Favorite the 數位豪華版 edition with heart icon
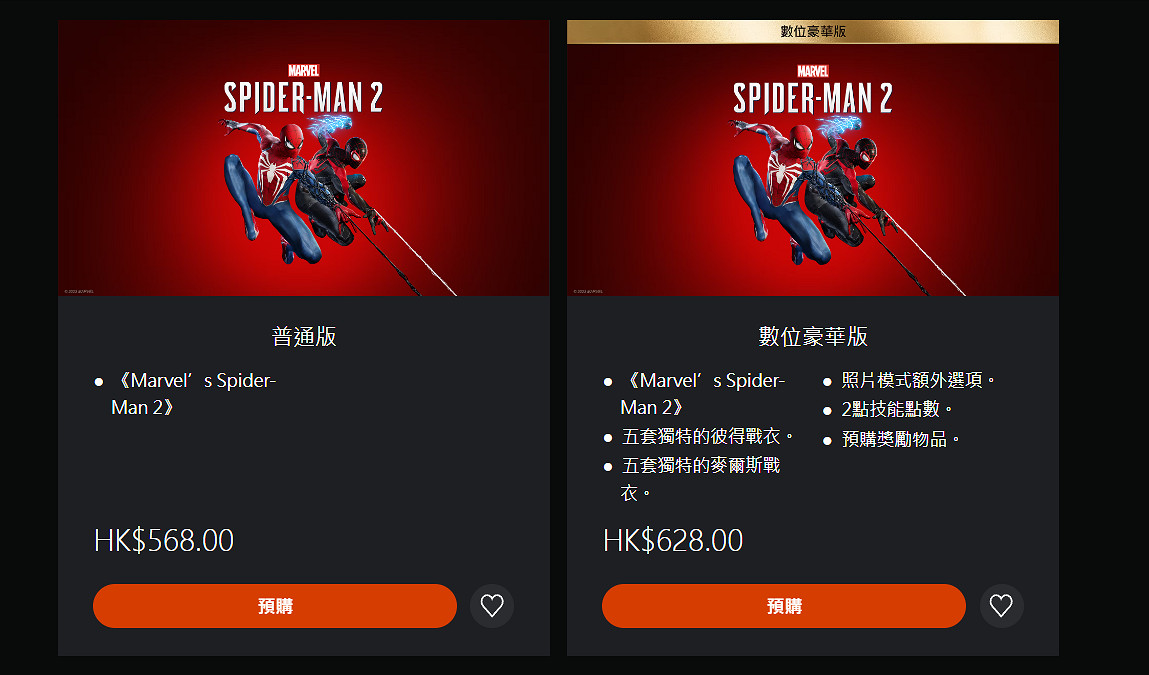This screenshot has width=1149, height=675. (x=1001, y=605)
